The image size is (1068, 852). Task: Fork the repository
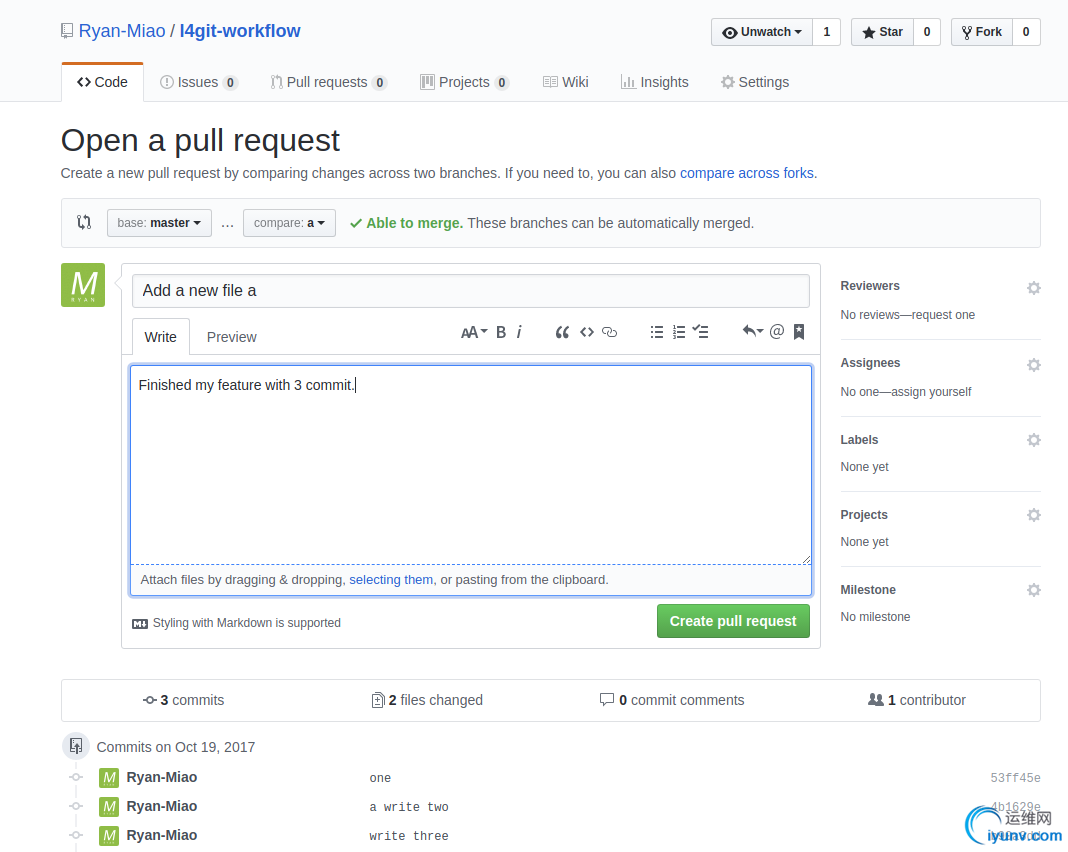[x=981, y=32]
